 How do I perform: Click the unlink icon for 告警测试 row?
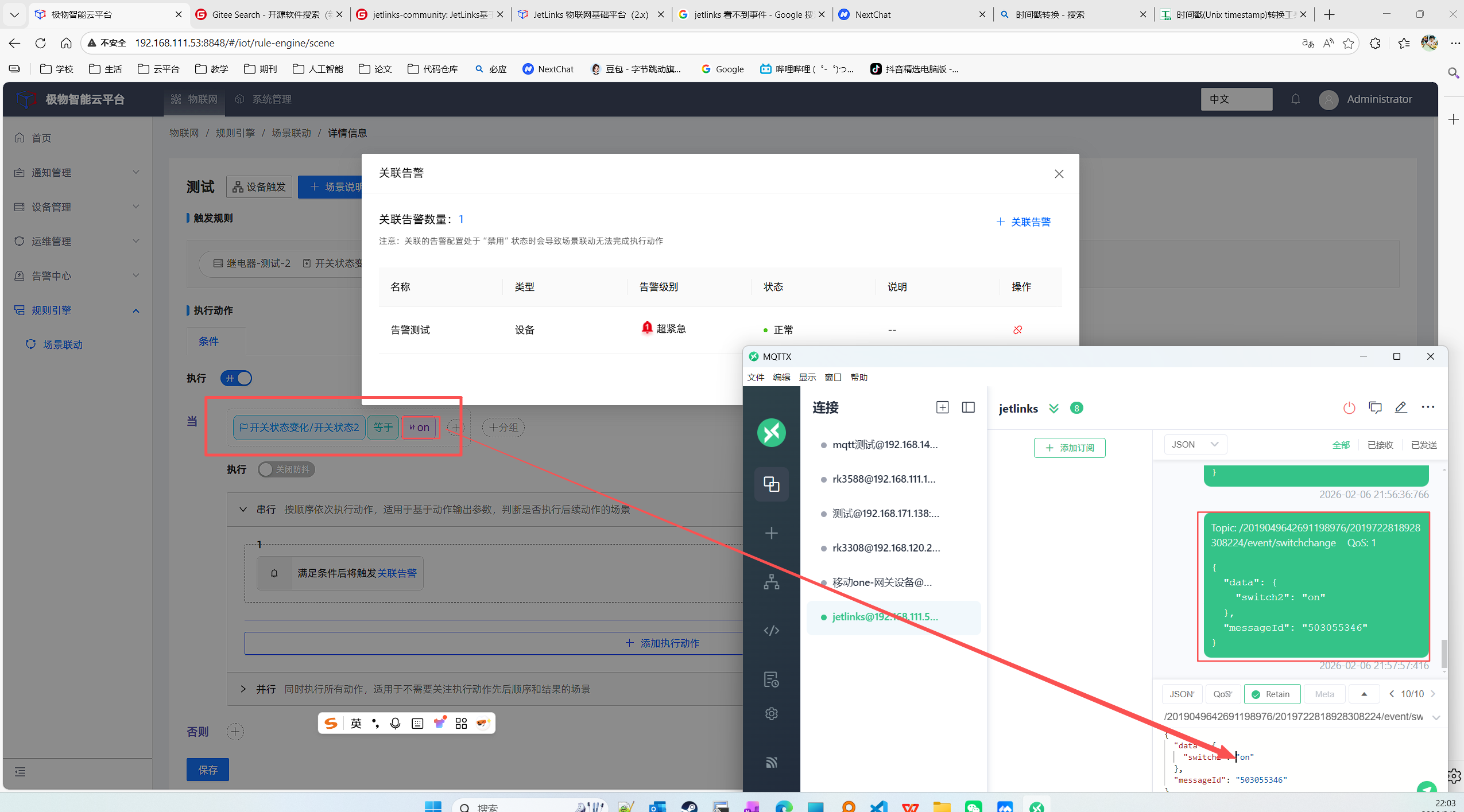click(1017, 330)
